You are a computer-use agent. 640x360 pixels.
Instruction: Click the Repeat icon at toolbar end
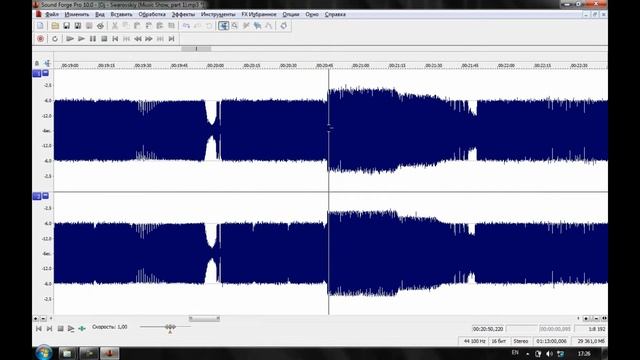click(x=284, y=26)
